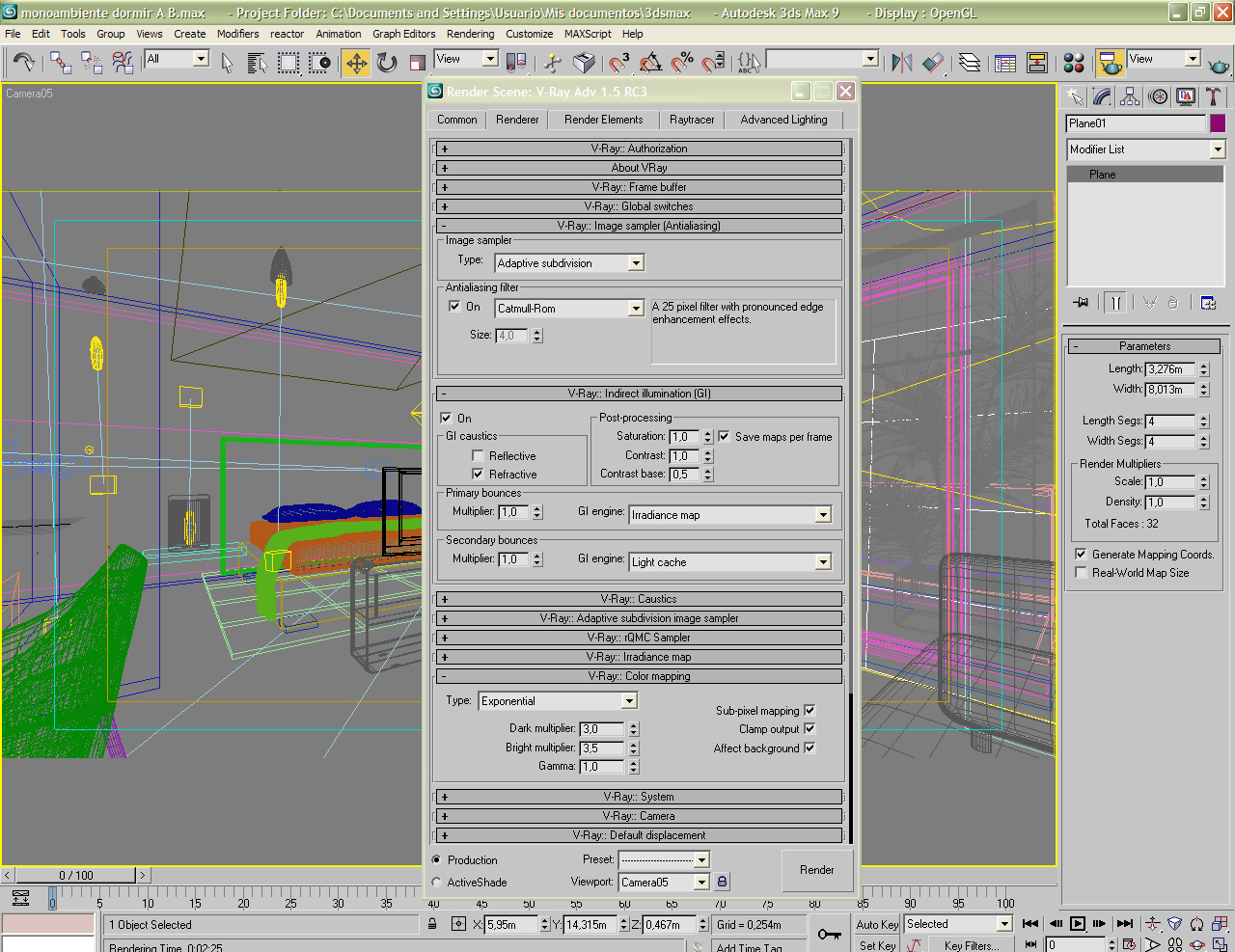
Task: Click the Plane01 object color swatch
Action: (x=1218, y=123)
